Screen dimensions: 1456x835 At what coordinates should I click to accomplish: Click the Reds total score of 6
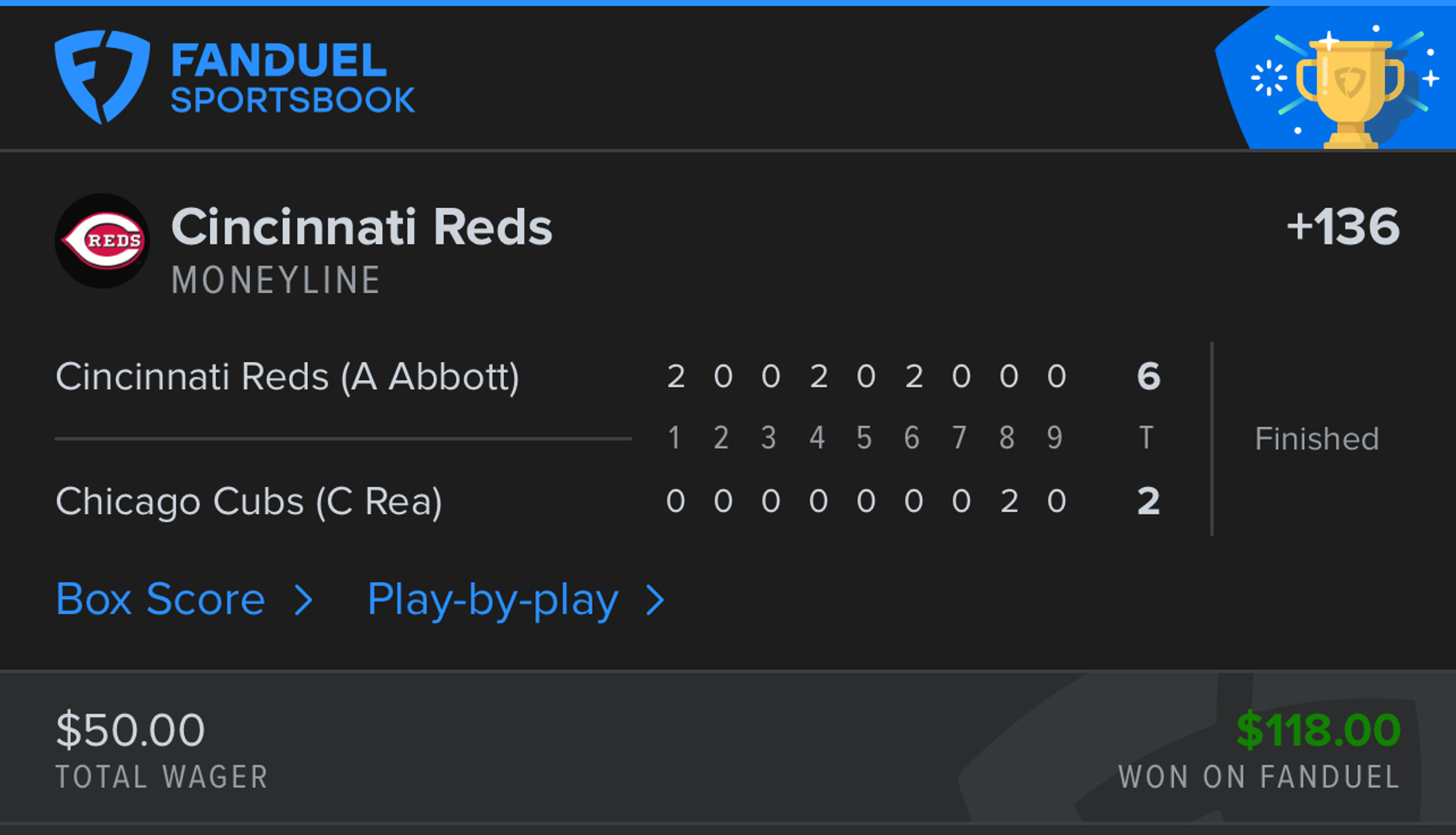click(1148, 376)
